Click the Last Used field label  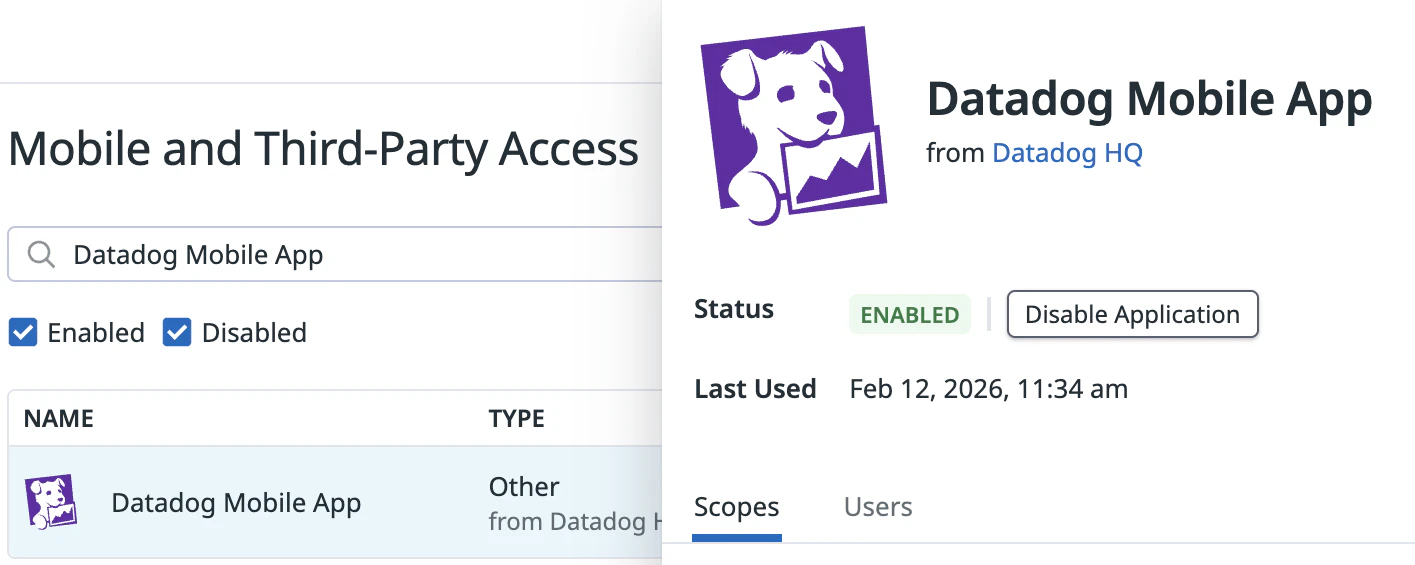pyautogui.click(x=755, y=389)
